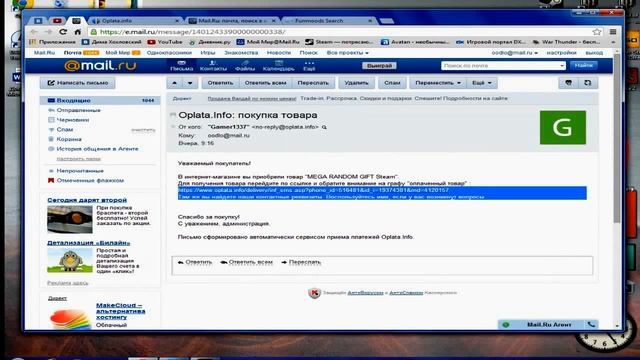Open the Входящие folder
The width and height of the screenshot is (640, 360).
100,100
